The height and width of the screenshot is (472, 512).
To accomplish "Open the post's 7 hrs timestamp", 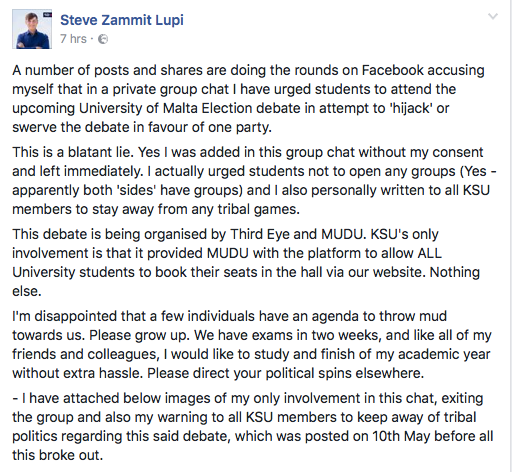I will point(73,39).
